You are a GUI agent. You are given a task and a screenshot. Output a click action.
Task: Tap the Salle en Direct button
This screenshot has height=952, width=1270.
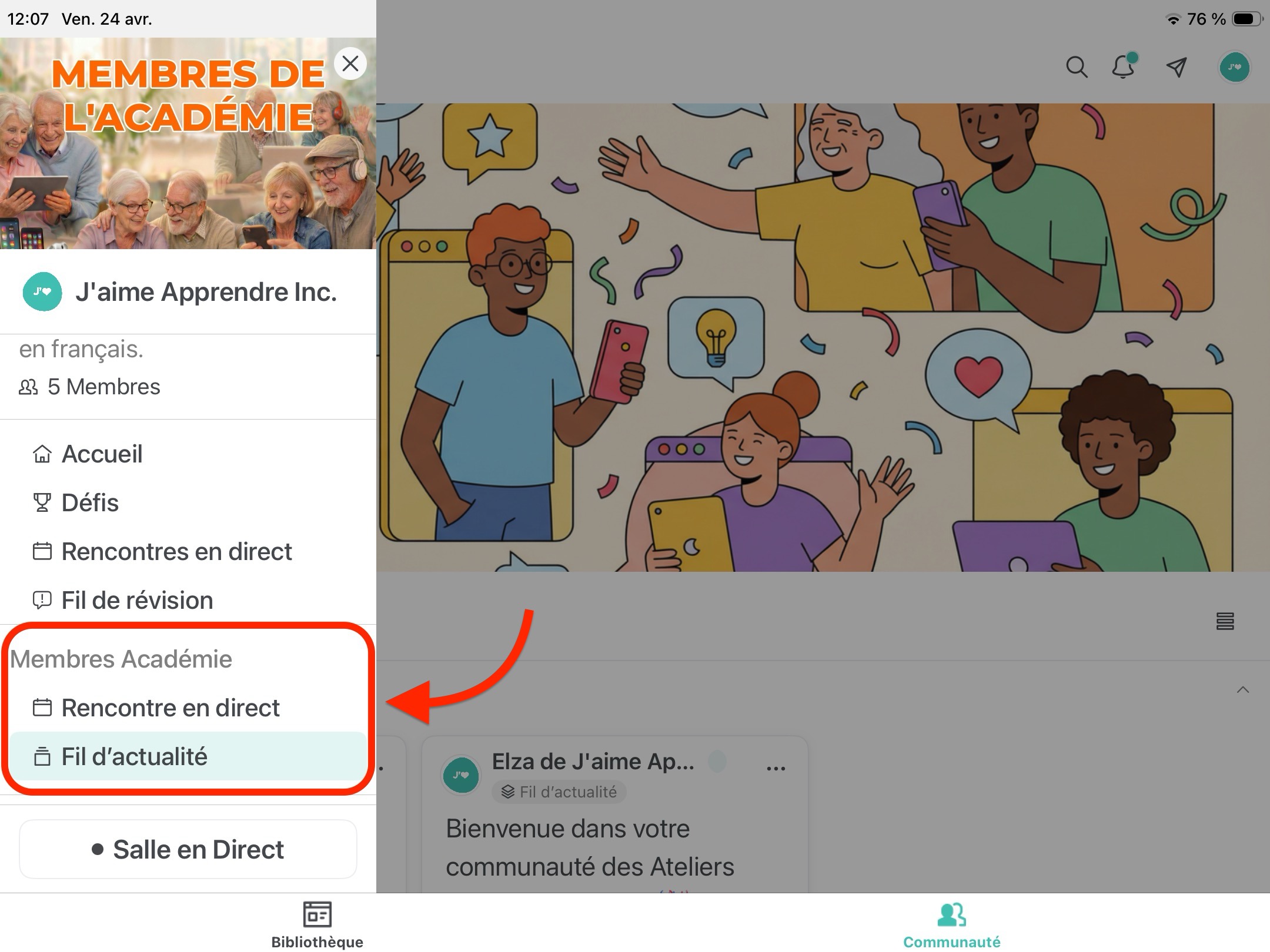click(188, 849)
